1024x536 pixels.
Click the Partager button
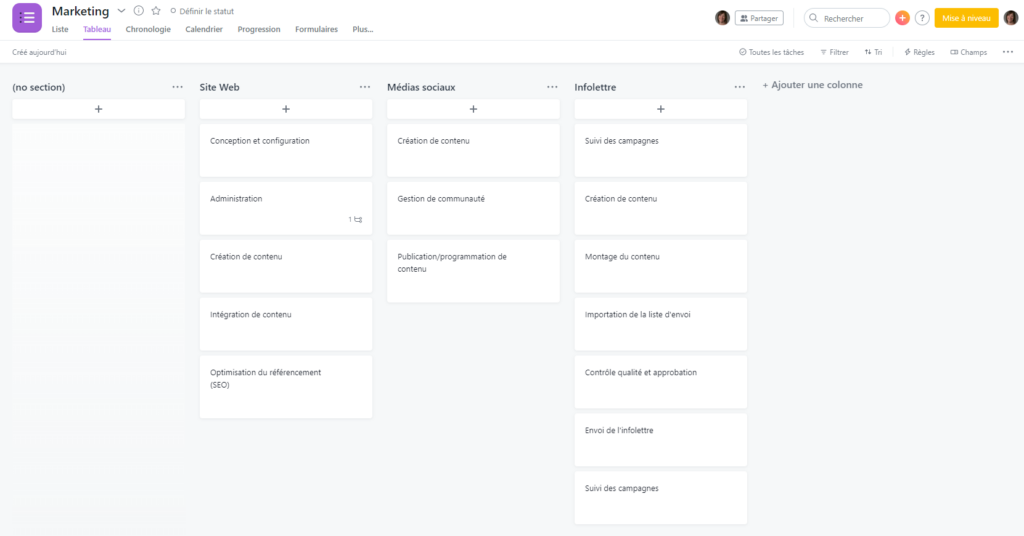point(759,18)
